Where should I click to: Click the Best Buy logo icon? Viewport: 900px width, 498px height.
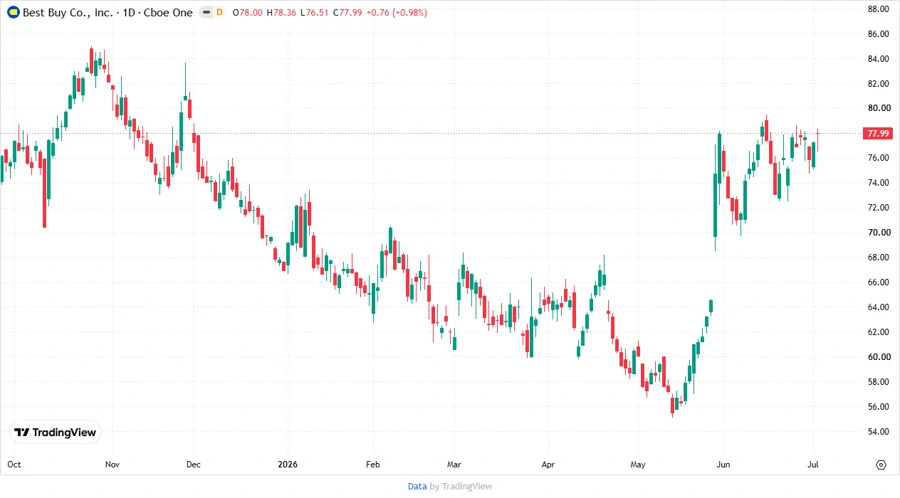coord(13,12)
